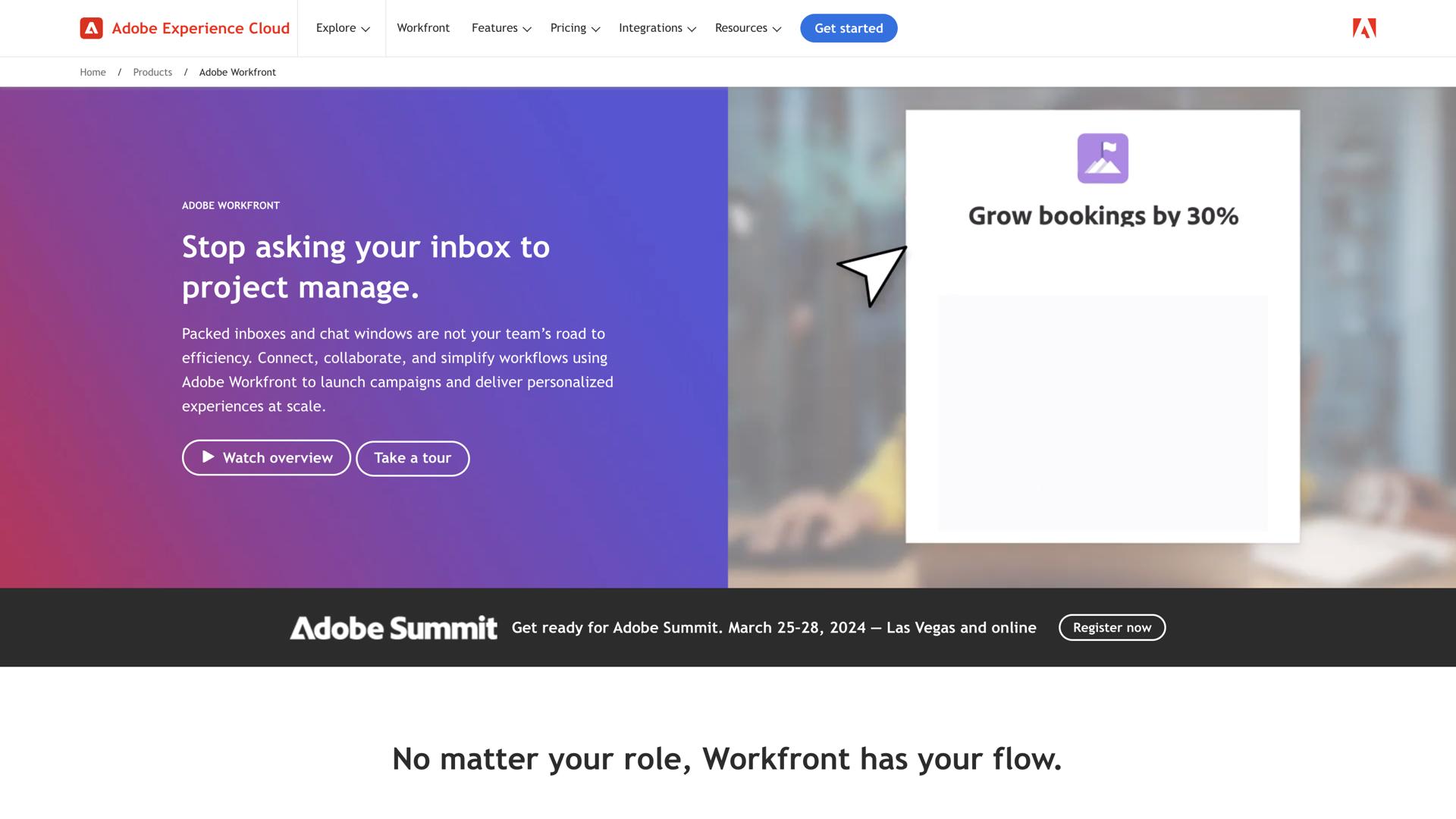
Task: Open the Resources dropdown
Action: (747, 28)
